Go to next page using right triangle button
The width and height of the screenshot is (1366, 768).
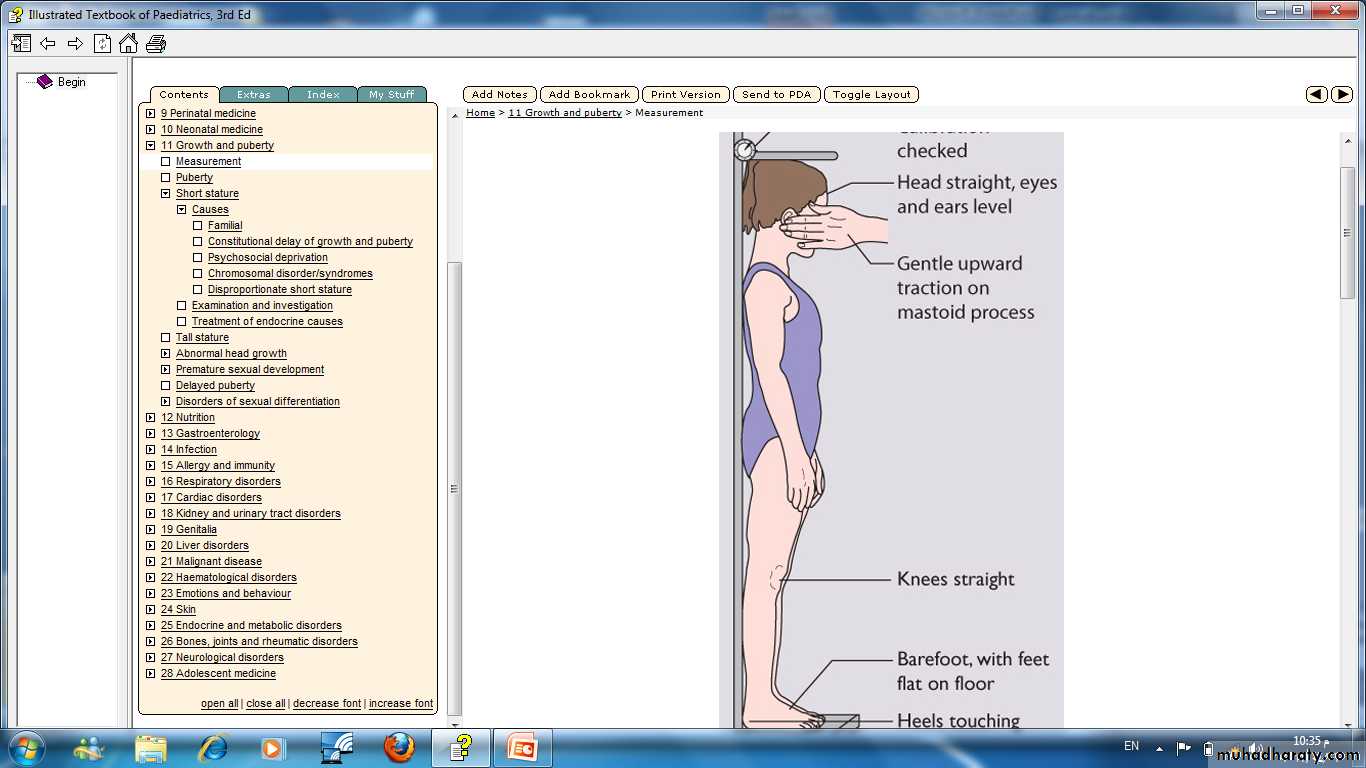click(1342, 94)
